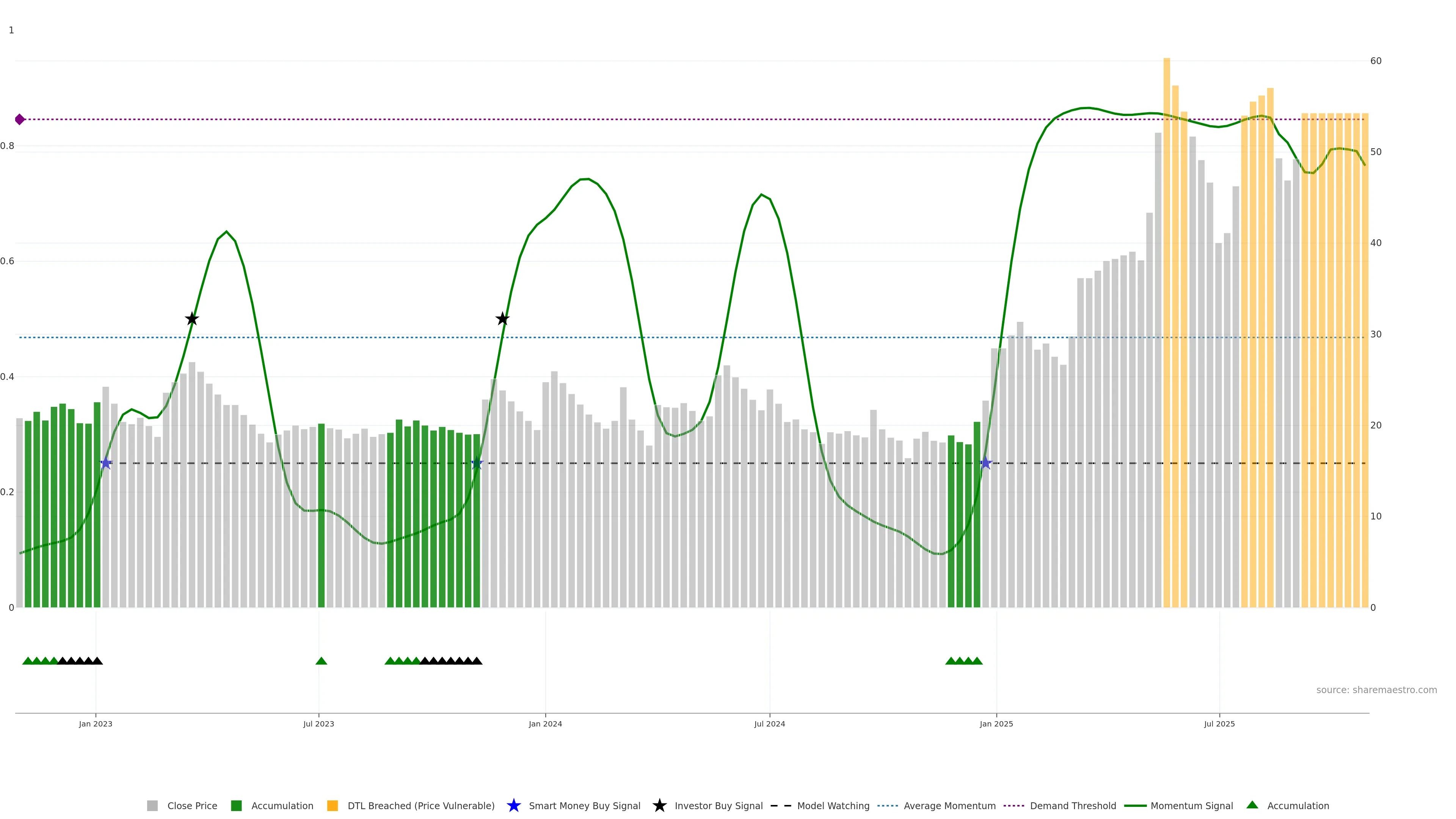The image size is (1456, 819).
Task: Click the black star icon in the legend
Action: click(659, 805)
